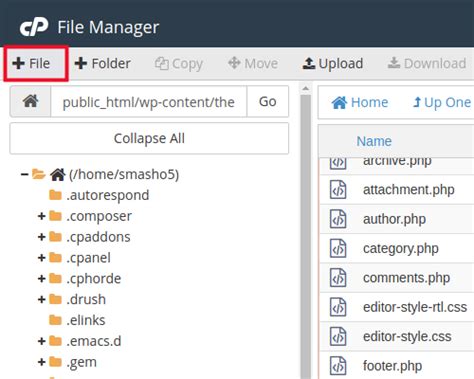This screenshot has width=474, height=379.
Task: Sort by the Name column header
Action: click(x=374, y=141)
